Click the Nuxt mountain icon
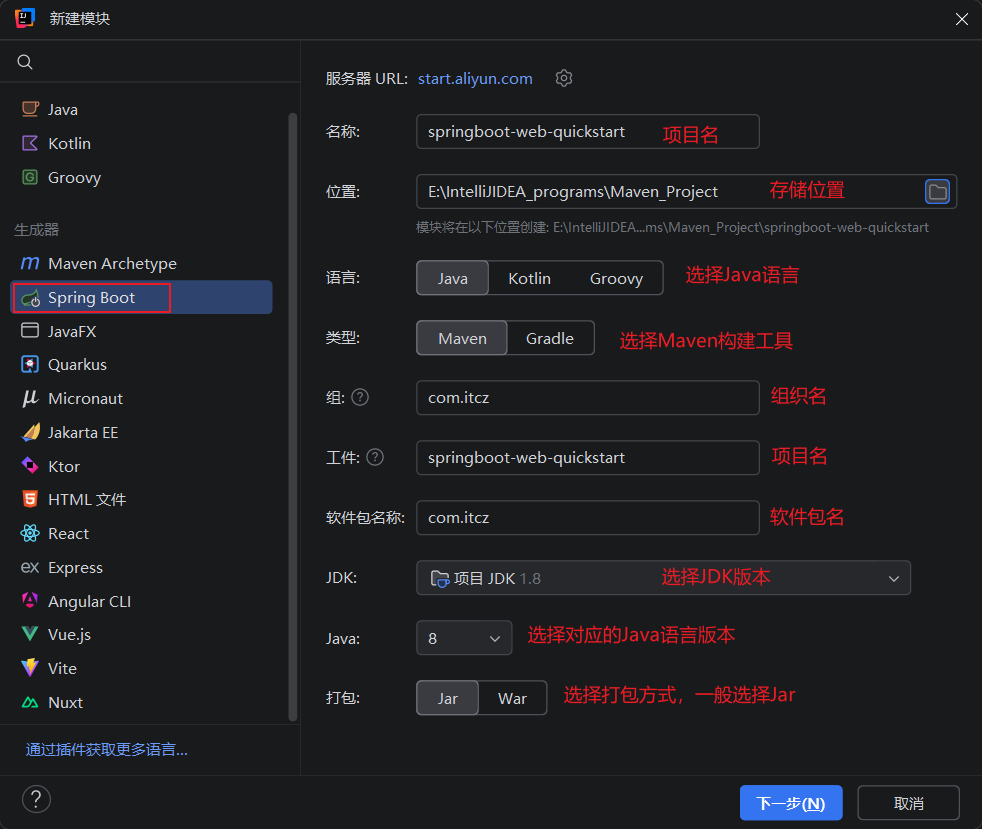Viewport: 982px width, 829px height. tap(30, 703)
